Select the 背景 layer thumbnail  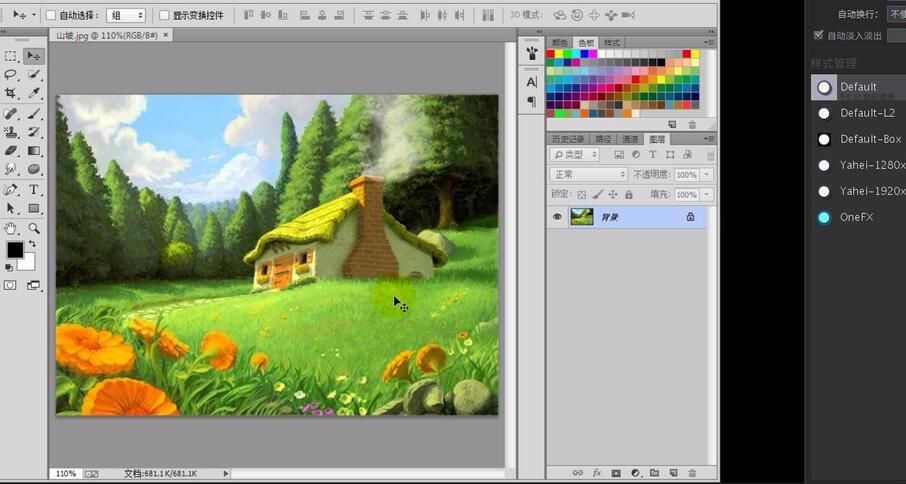click(x=582, y=217)
